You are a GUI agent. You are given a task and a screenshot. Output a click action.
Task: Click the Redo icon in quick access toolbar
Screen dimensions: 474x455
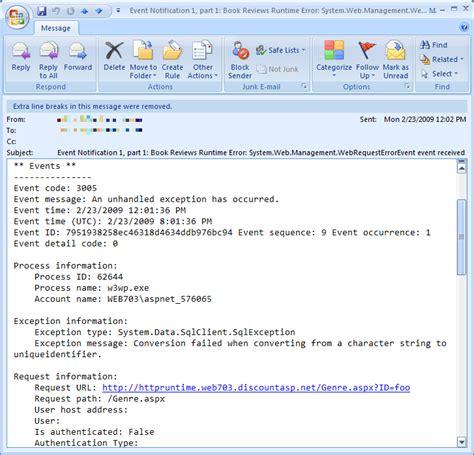(70, 11)
